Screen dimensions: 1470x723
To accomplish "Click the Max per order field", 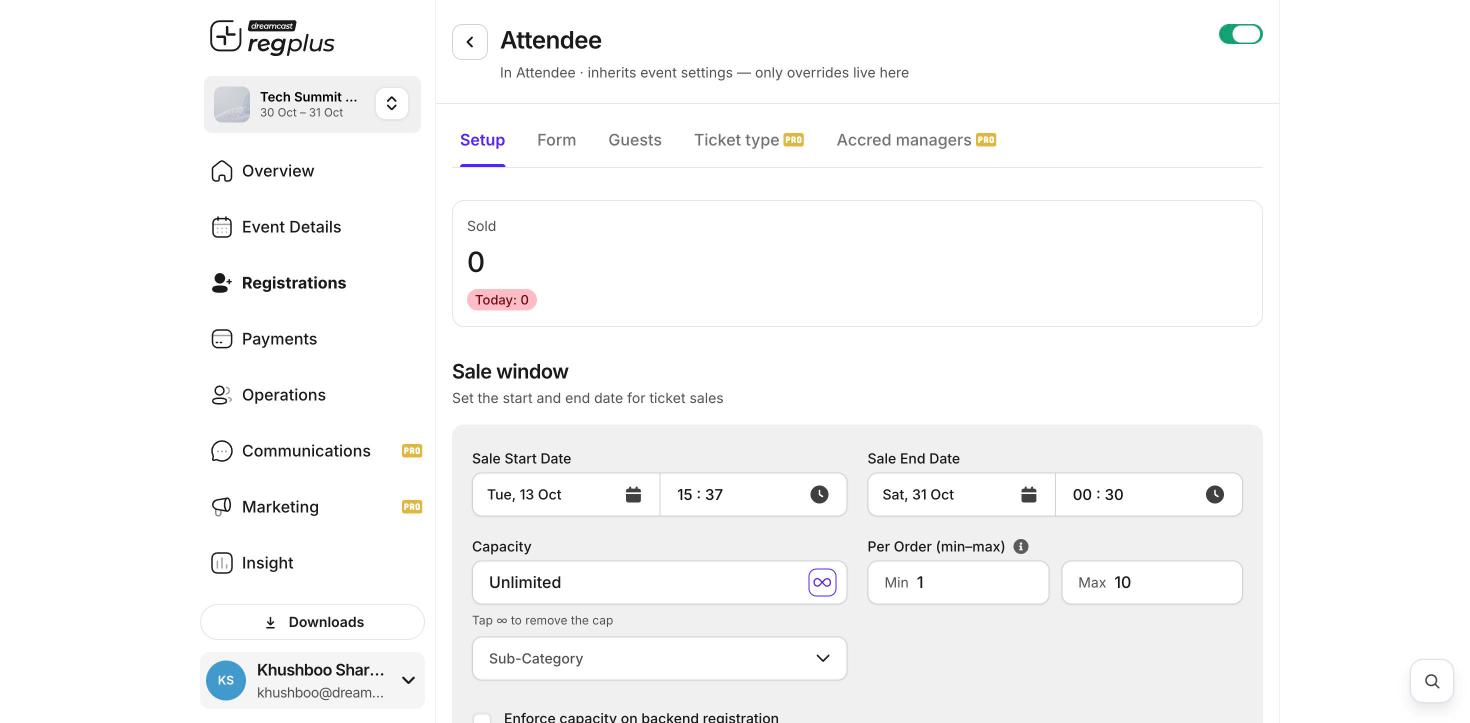I will tap(1152, 582).
